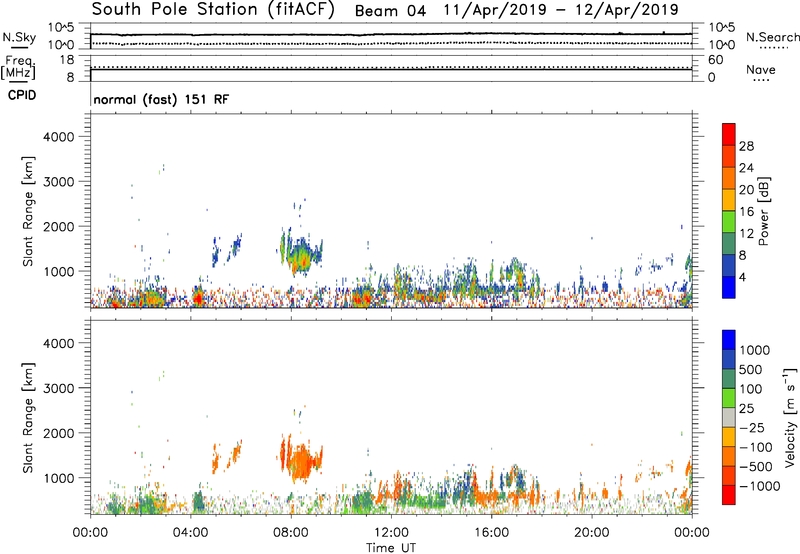
Task: Click Slant Range [km] label of velocity panel
Action: coord(28,418)
